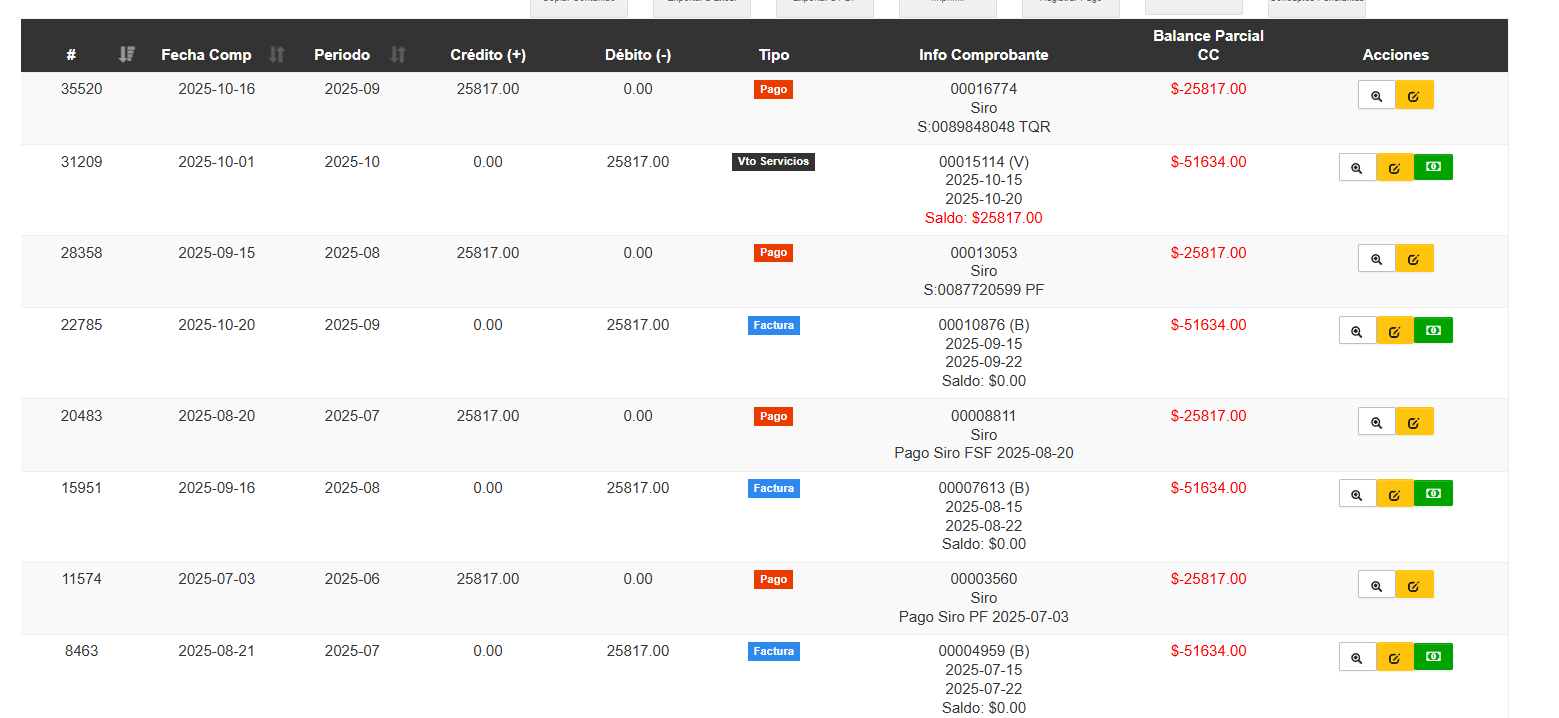Register payment for invoice 22785 green icon
Viewport: 1559px width, 718px height.
tap(1433, 330)
